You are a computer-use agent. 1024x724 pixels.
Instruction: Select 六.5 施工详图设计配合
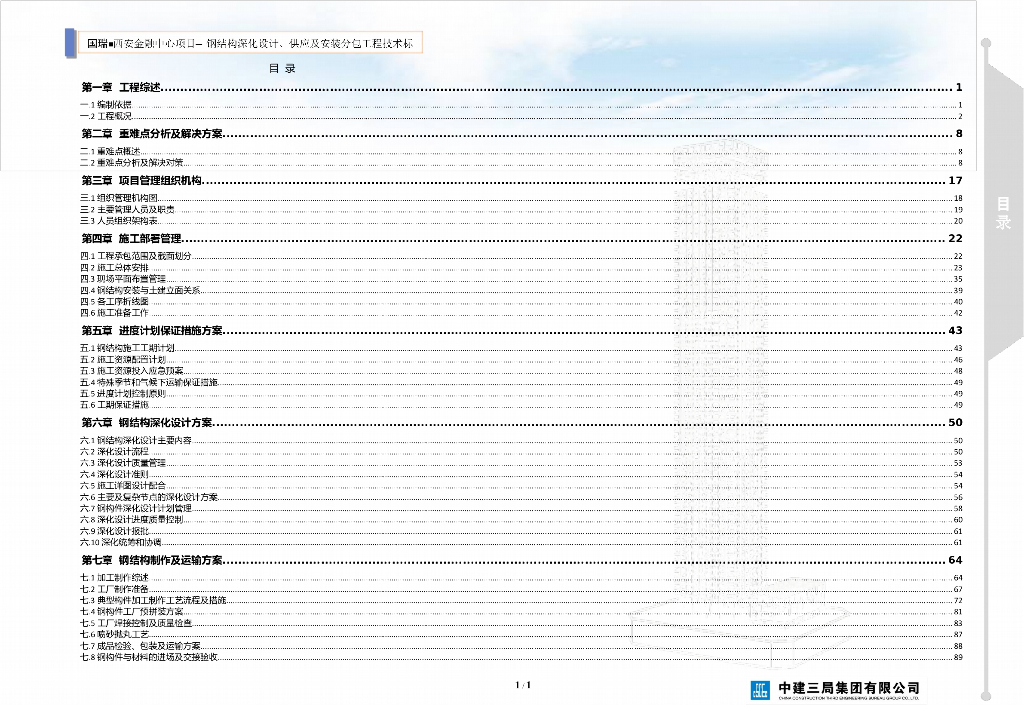521,486
